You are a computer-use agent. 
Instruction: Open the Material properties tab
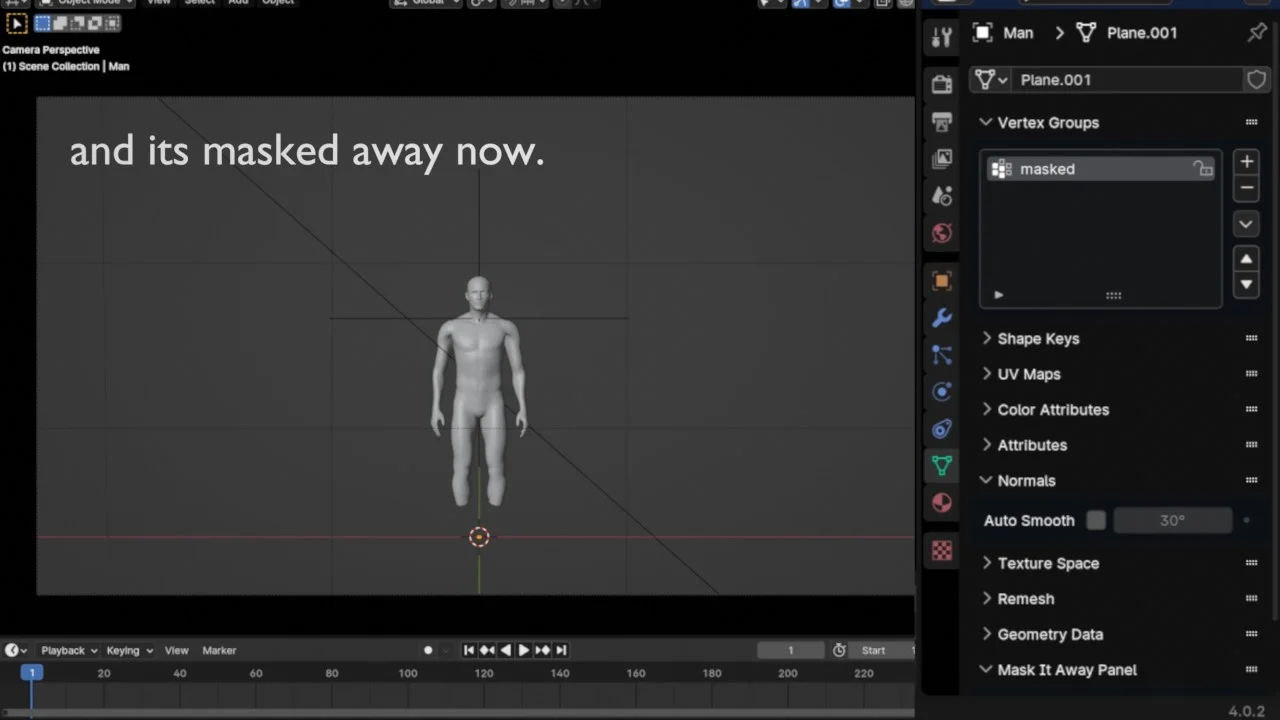941,502
